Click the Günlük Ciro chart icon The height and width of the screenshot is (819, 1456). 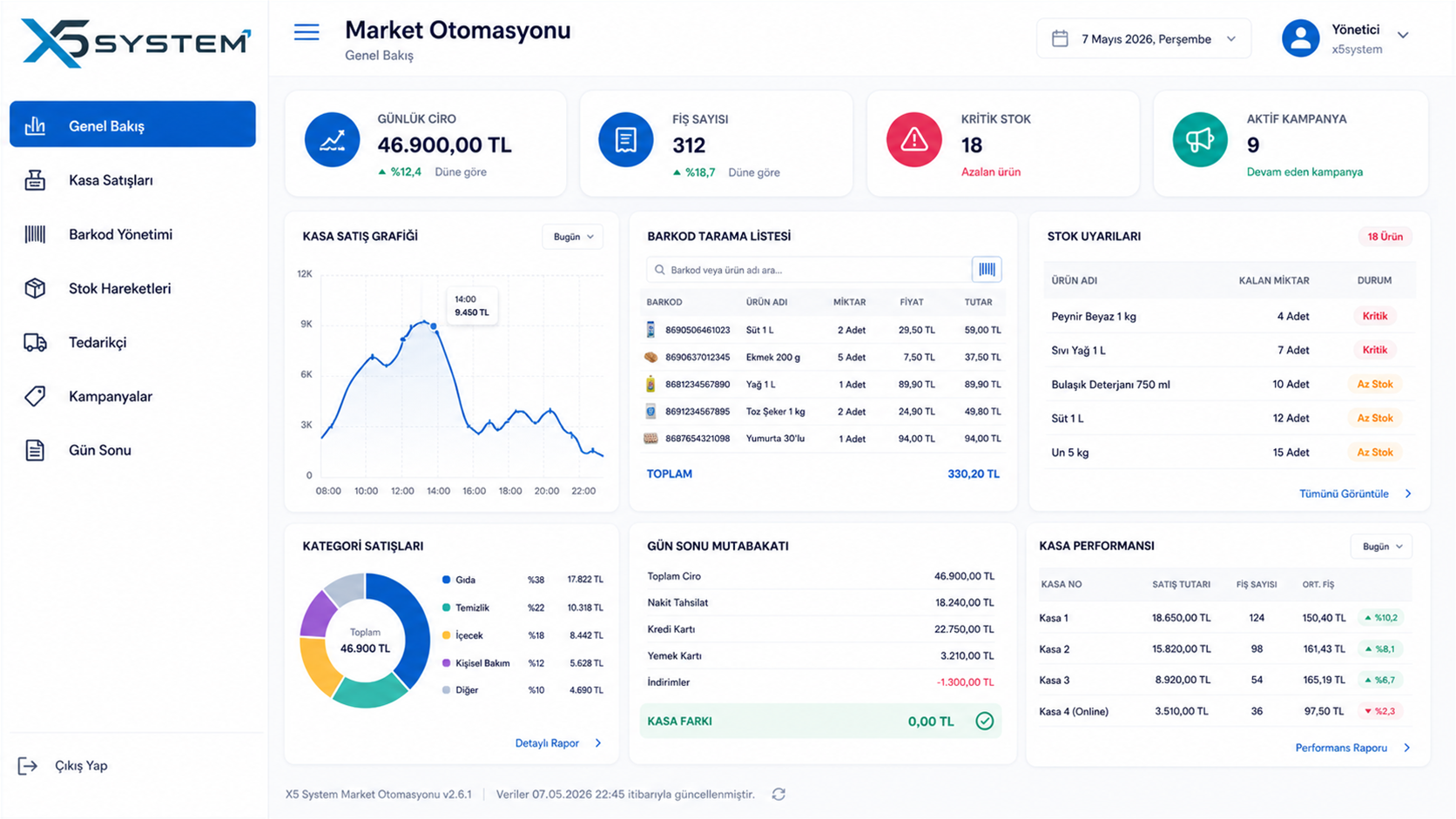pyautogui.click(x=333, y=140)
